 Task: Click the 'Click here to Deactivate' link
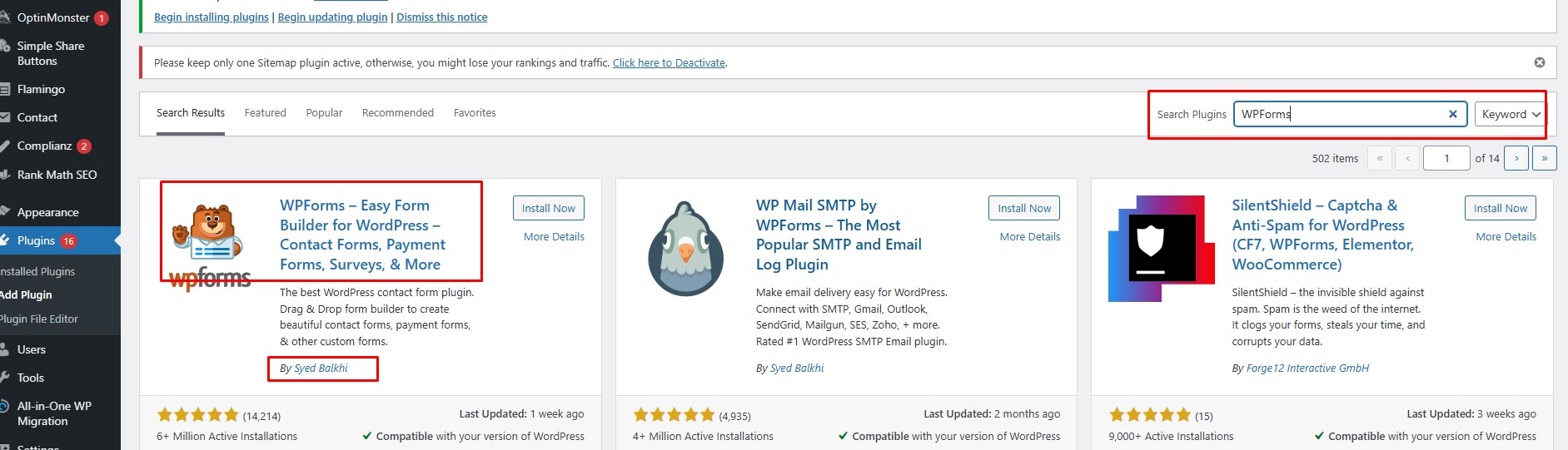coord(669,63)
